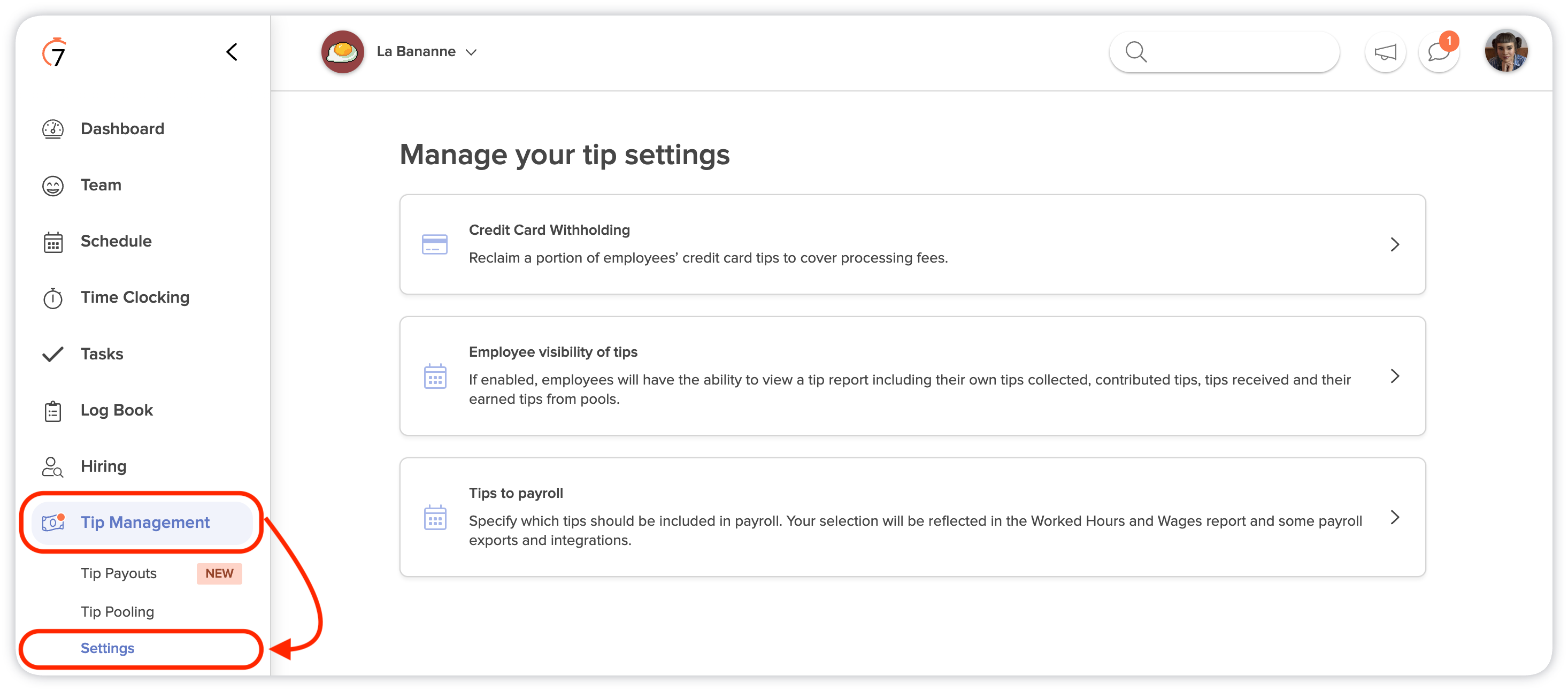Open the Time Clocking menu item
This screenshot has height=691, width=1568.
135,298
